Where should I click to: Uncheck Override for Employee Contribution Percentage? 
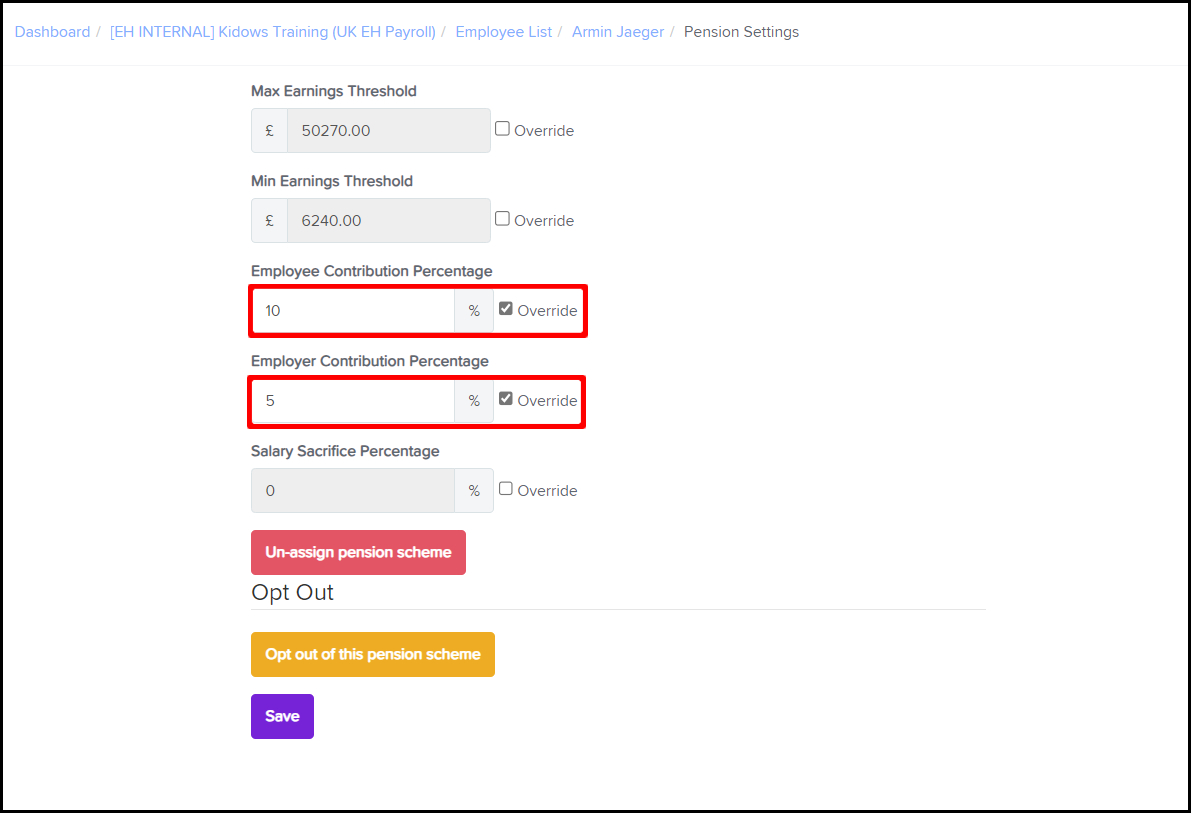[x=506, y=309]
